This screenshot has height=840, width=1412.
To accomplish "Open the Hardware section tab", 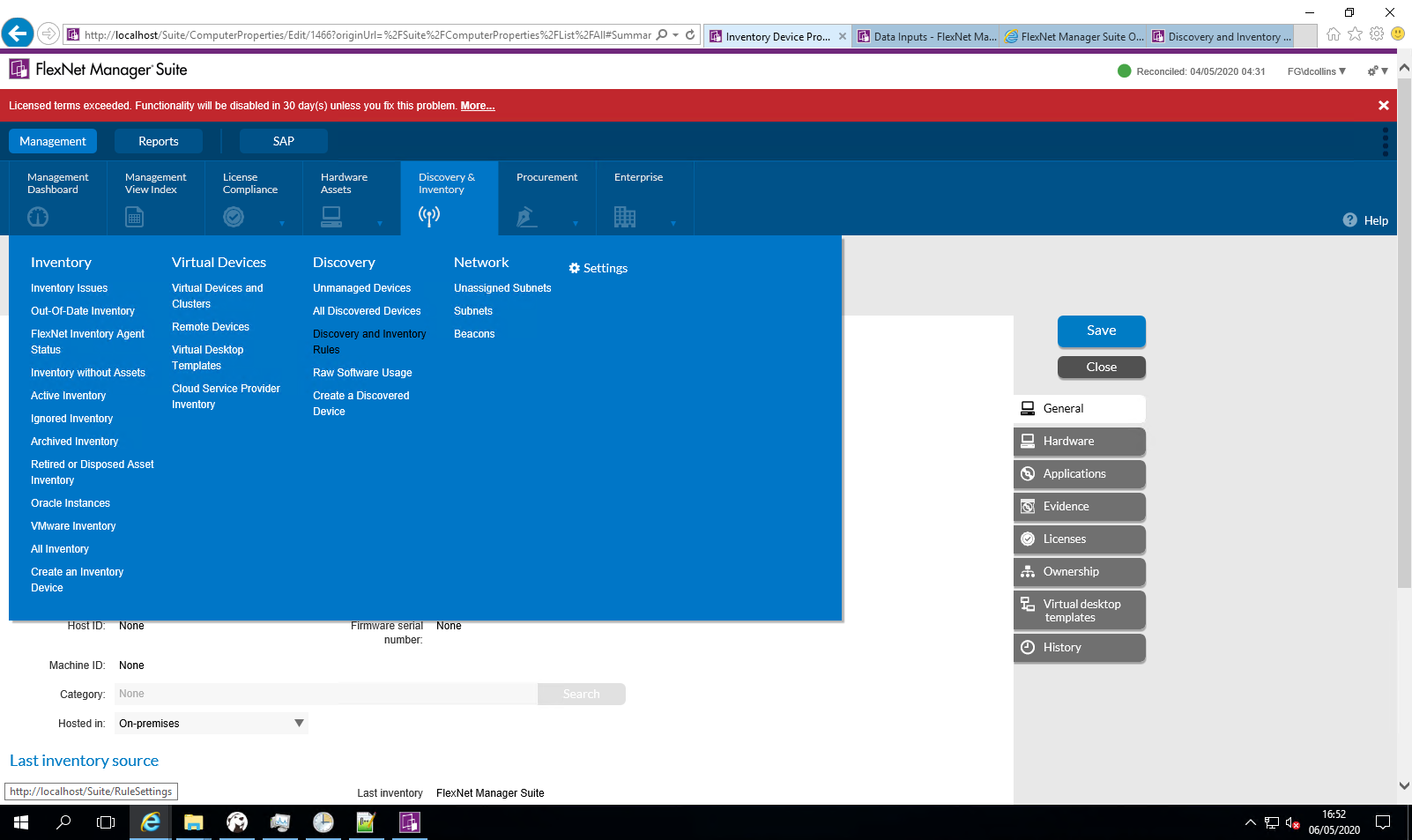I will pos(1080,441).
